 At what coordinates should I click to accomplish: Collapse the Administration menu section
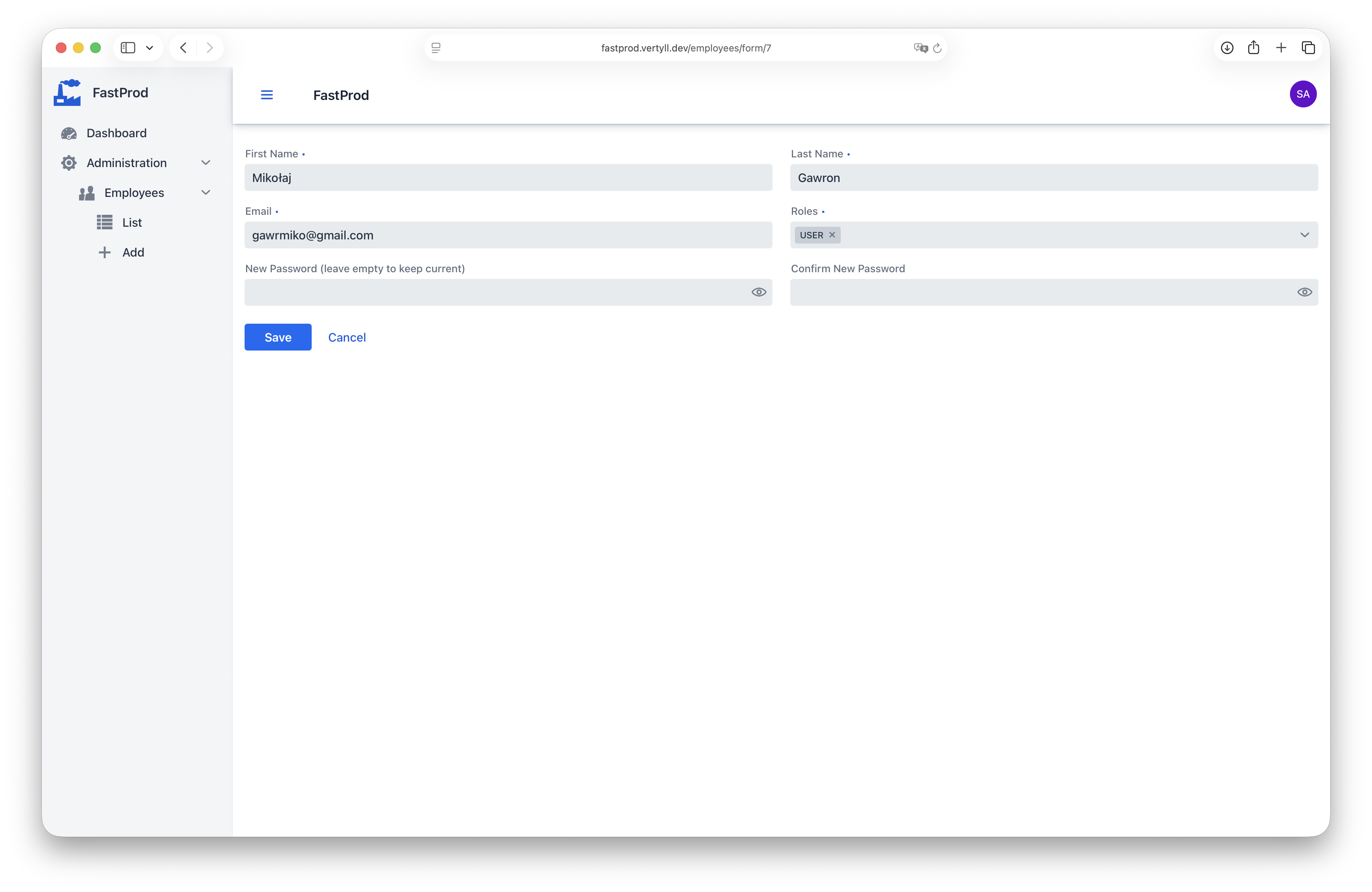pos(205,163)
